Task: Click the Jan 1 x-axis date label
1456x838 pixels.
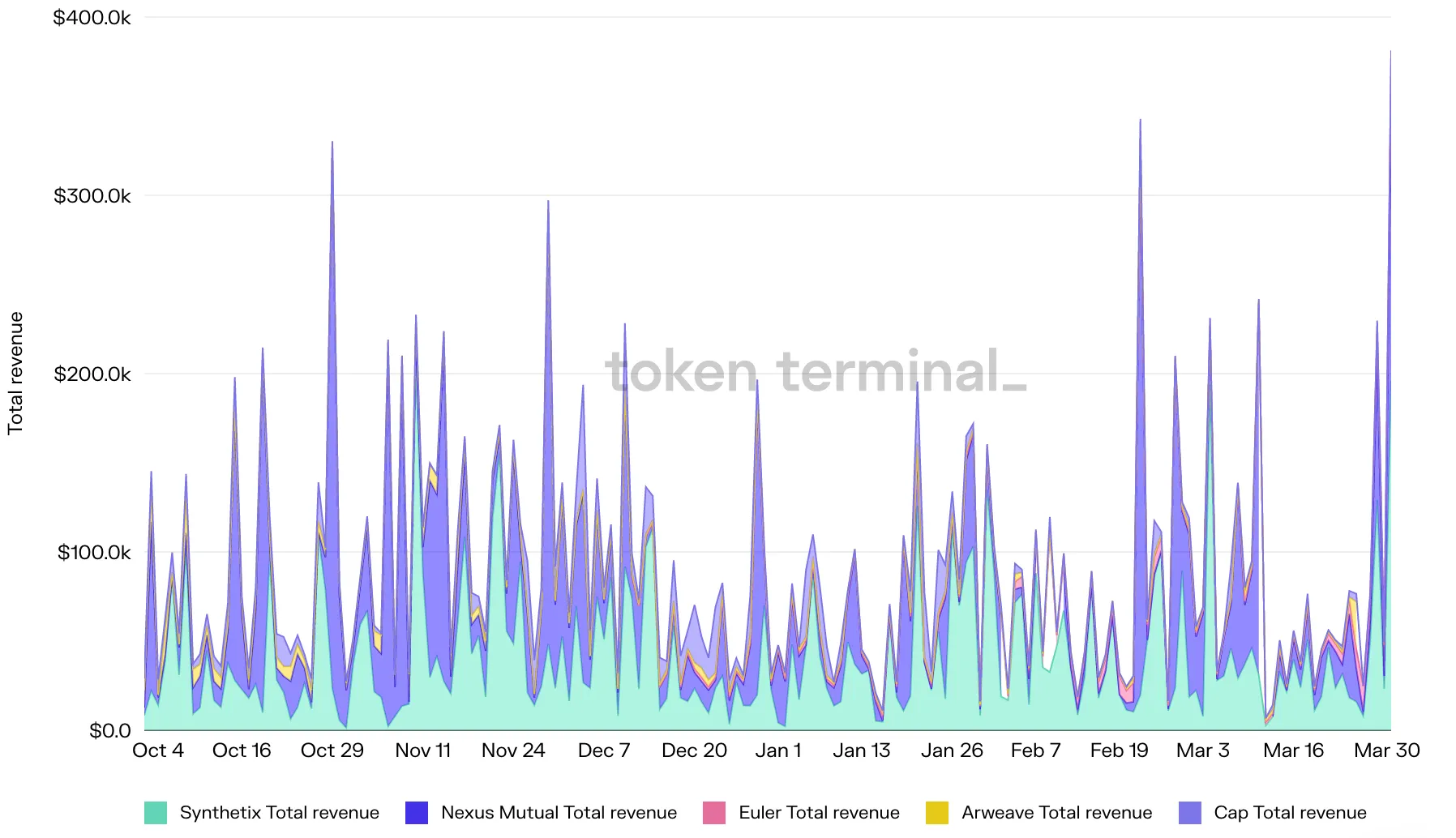Action: [x=778, y=750]
